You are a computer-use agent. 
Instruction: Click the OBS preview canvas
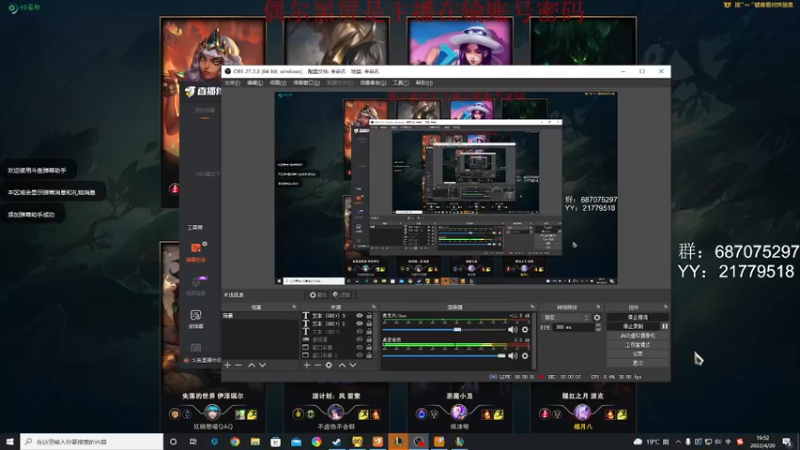click(446, 188)
